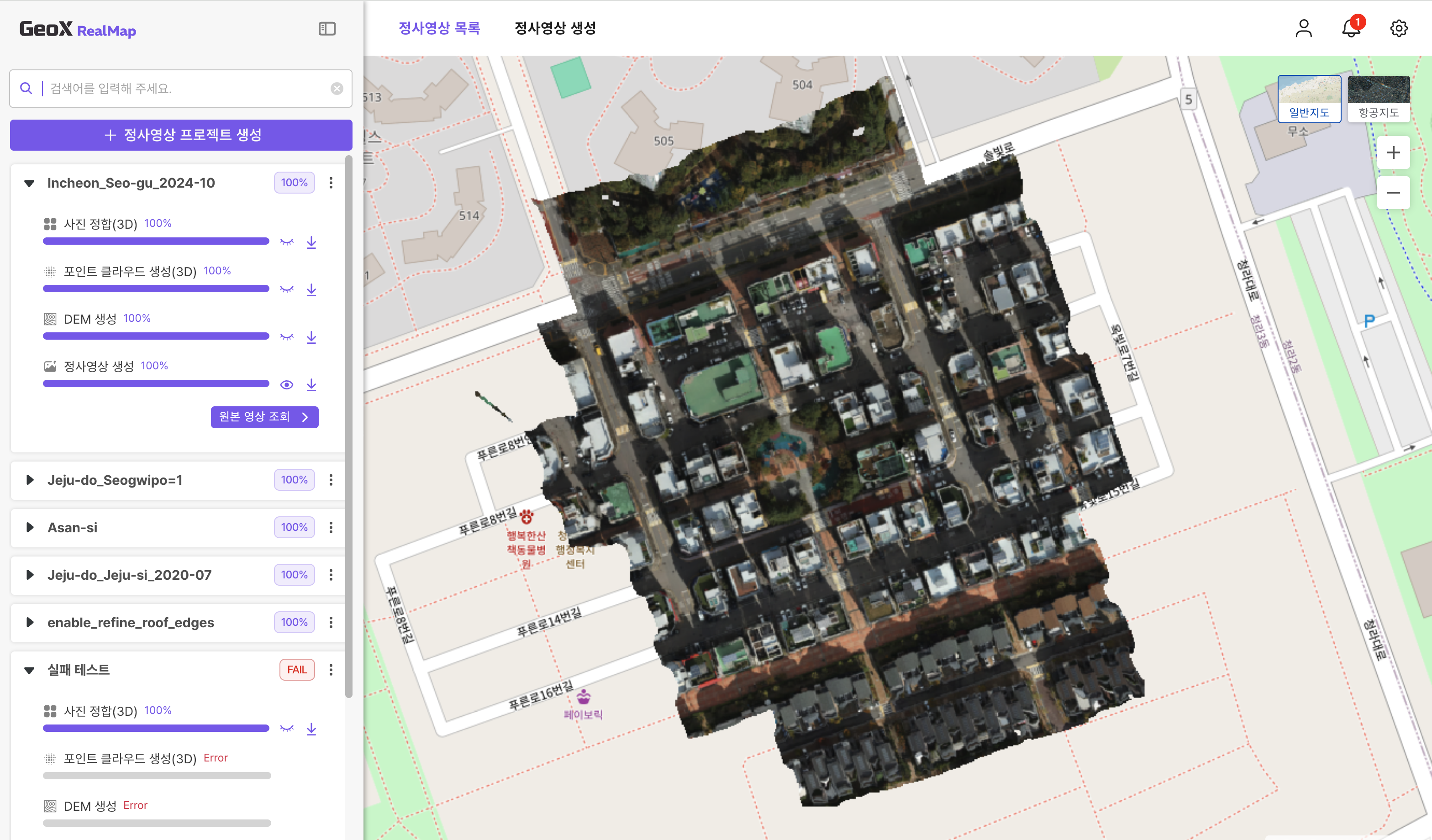Switch basemap to 일반지도
This screenshot has height=840, width=1432.
(x=1309, y=99)
